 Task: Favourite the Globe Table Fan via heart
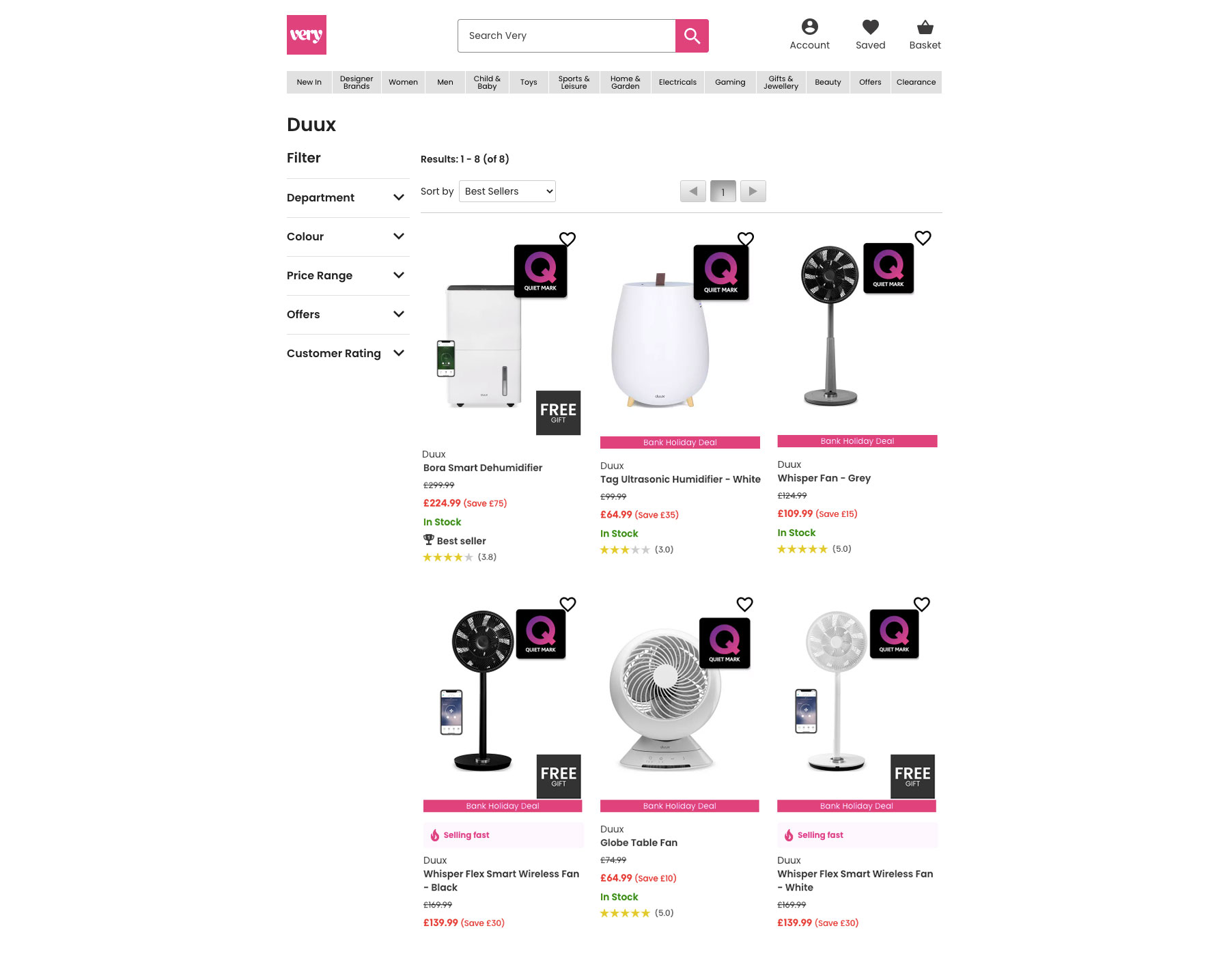click(x=744, y=604)
